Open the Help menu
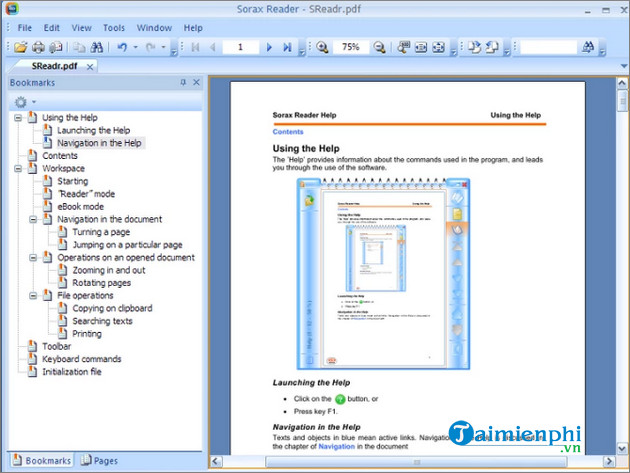This screenshot has height=473, width=630. pyautogui.click(x=193, y=28)
